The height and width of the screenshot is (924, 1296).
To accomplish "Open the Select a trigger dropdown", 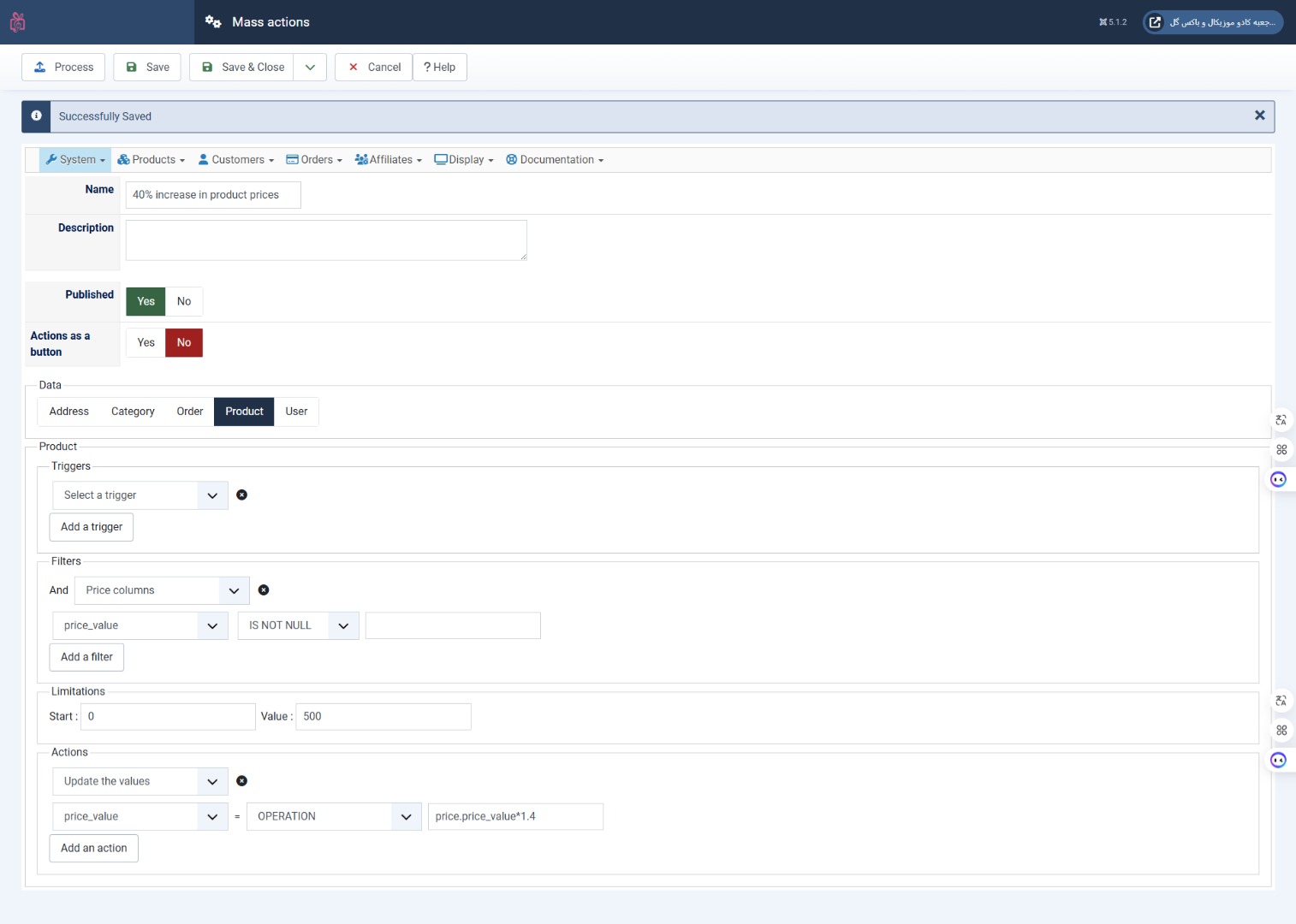I will pyautogui.click(x=140, y=495).
